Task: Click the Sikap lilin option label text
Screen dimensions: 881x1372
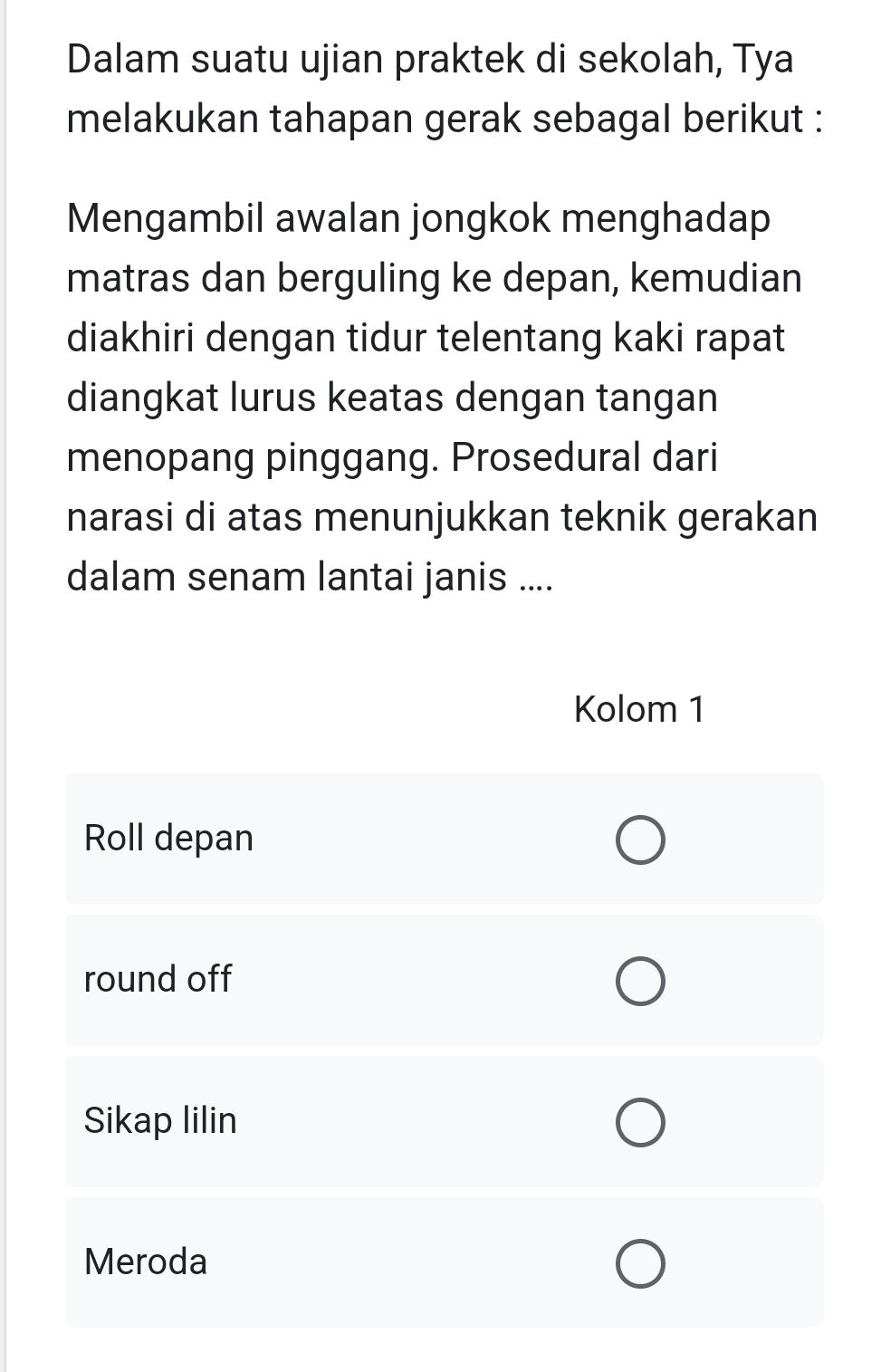Action: click(159, 1122)
